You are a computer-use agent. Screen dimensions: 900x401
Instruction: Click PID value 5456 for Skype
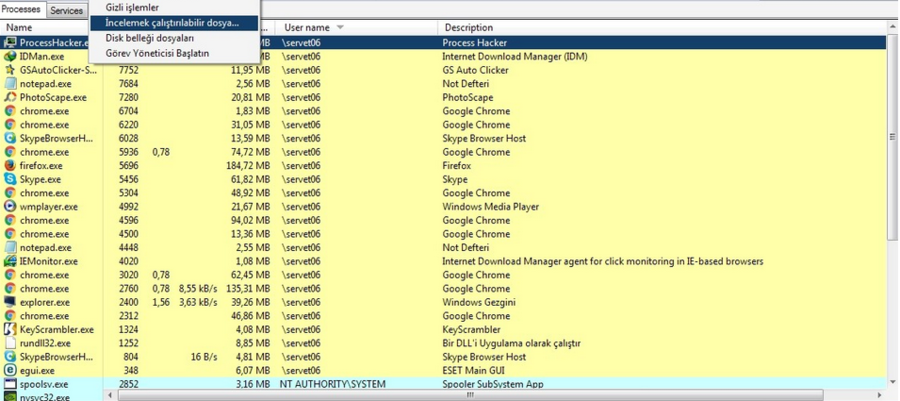[128, 179]
